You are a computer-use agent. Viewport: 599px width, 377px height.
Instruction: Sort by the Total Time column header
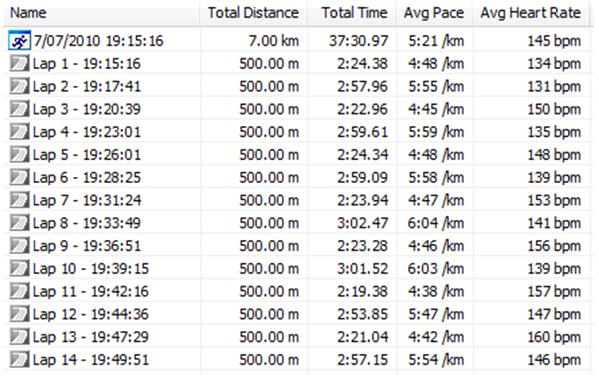click(352, 13)
